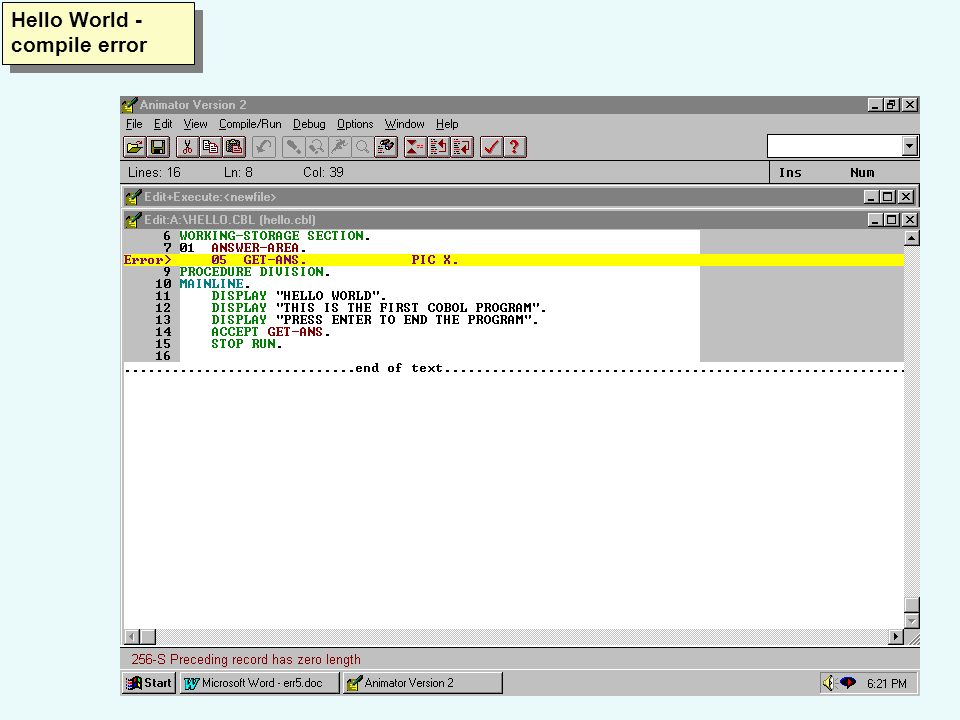
Task: Open the Options menu
Action: coord(355,124)
